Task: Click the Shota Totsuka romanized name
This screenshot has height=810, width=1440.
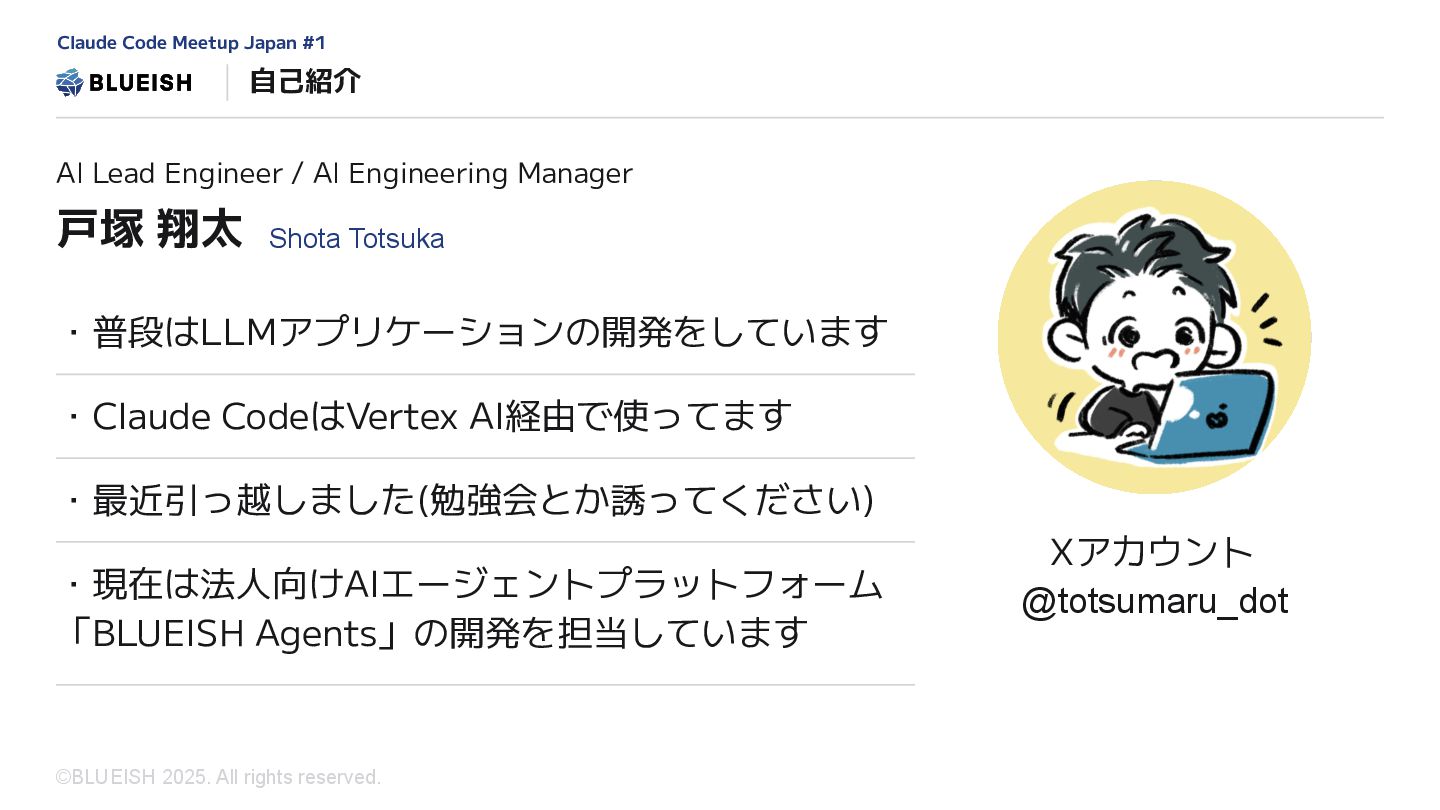Action: (356, 239)
